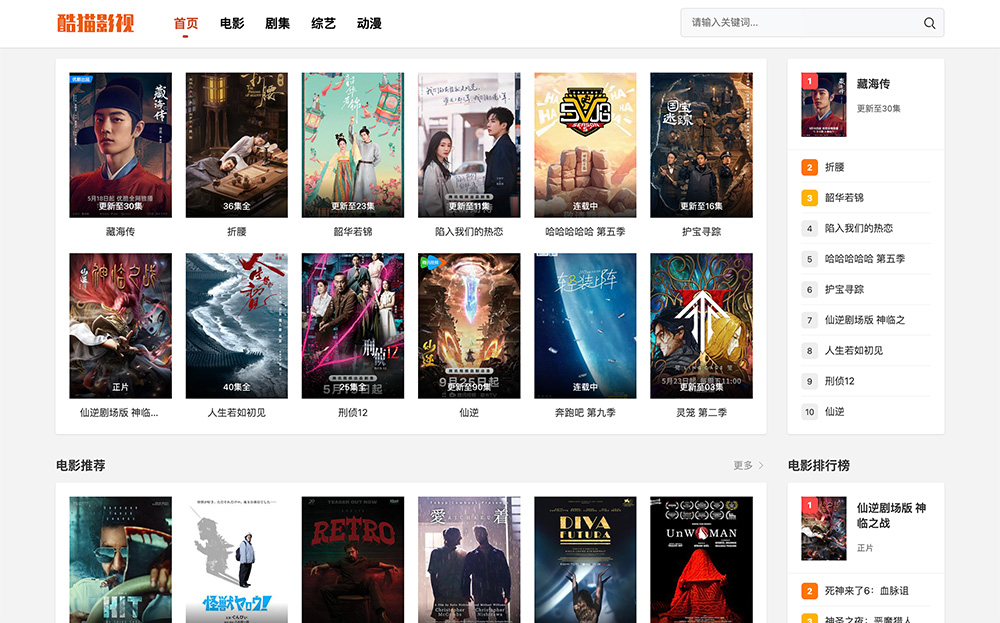Open the 哈哈哈哈哈 第五季 poster thumbnail
The image size is (1000, 623).
click(x=585, y=145)
